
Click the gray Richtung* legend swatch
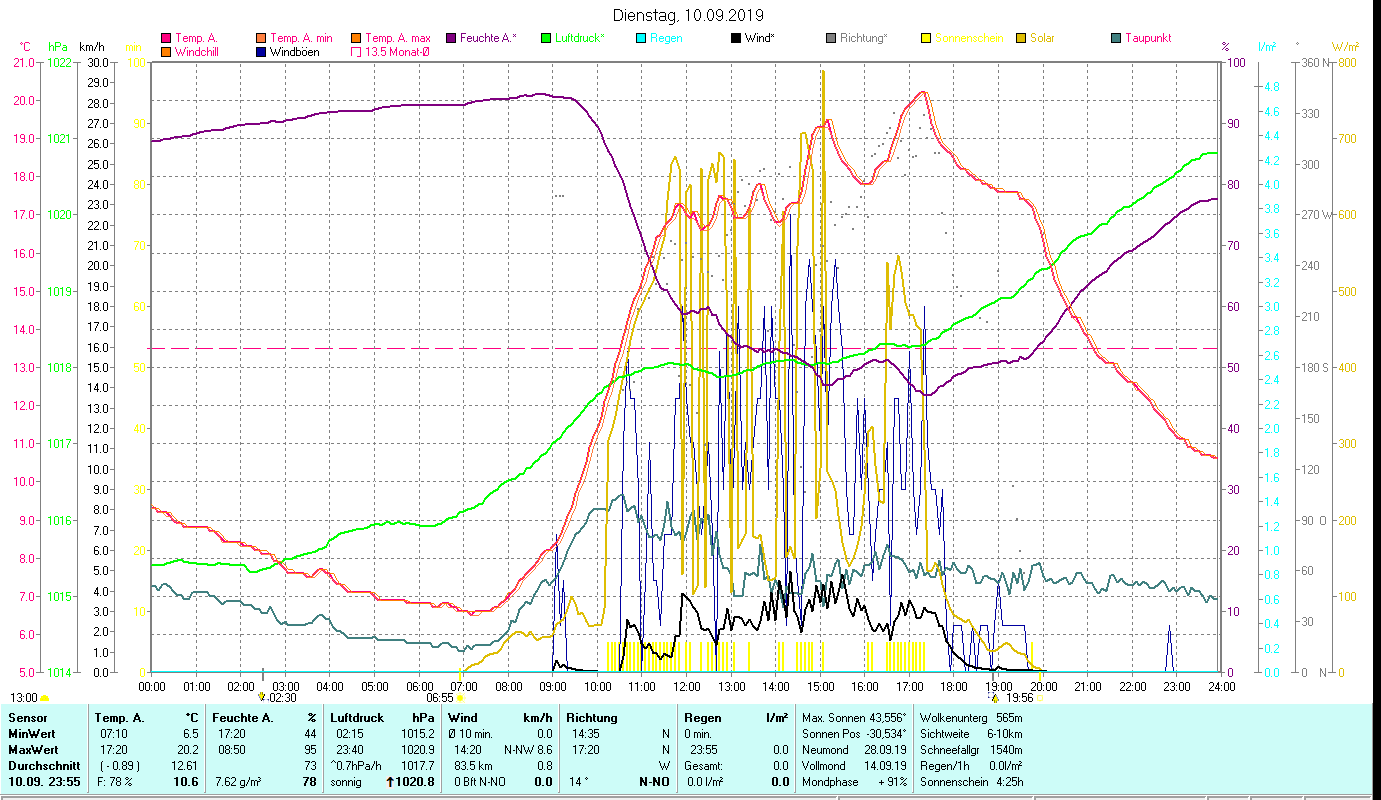click(831, 39)
